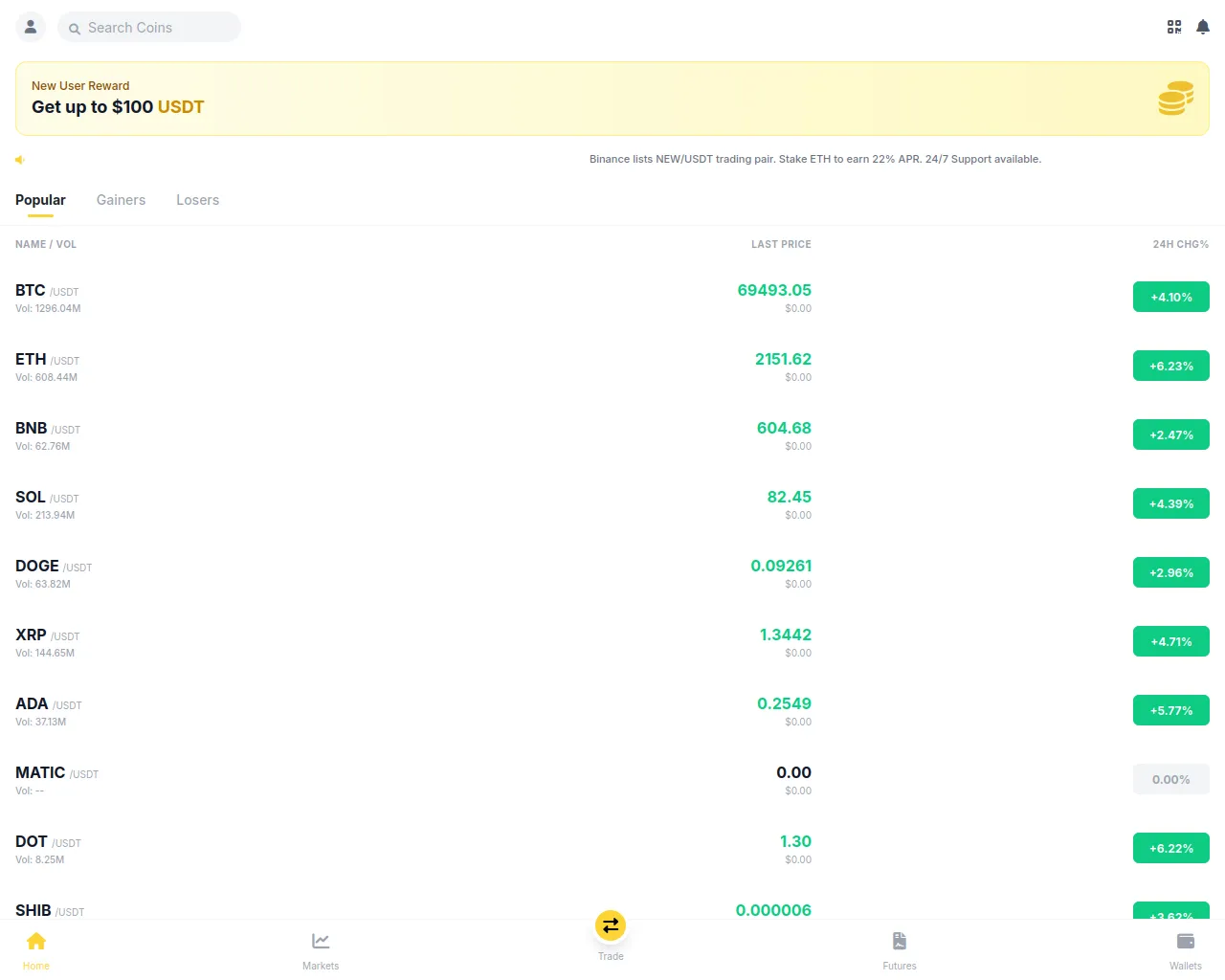Click SOL volume 213.94M
Image resolution: width=1225 pixels, height=980 pixels.
click(x=45, y=515)
